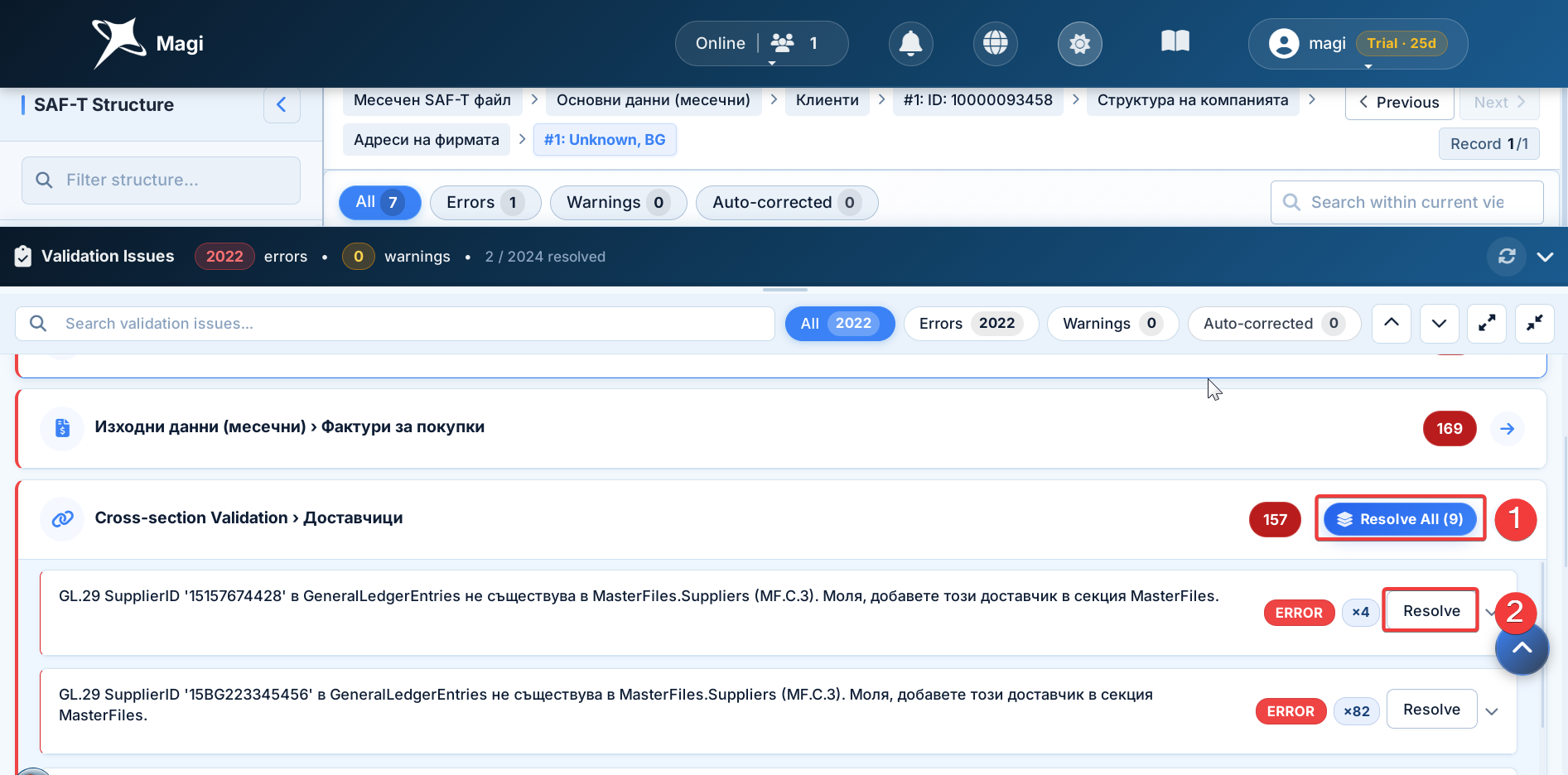Filter record by Auto-corrected 0
1568x775 pixels.
tap(787, 202)
